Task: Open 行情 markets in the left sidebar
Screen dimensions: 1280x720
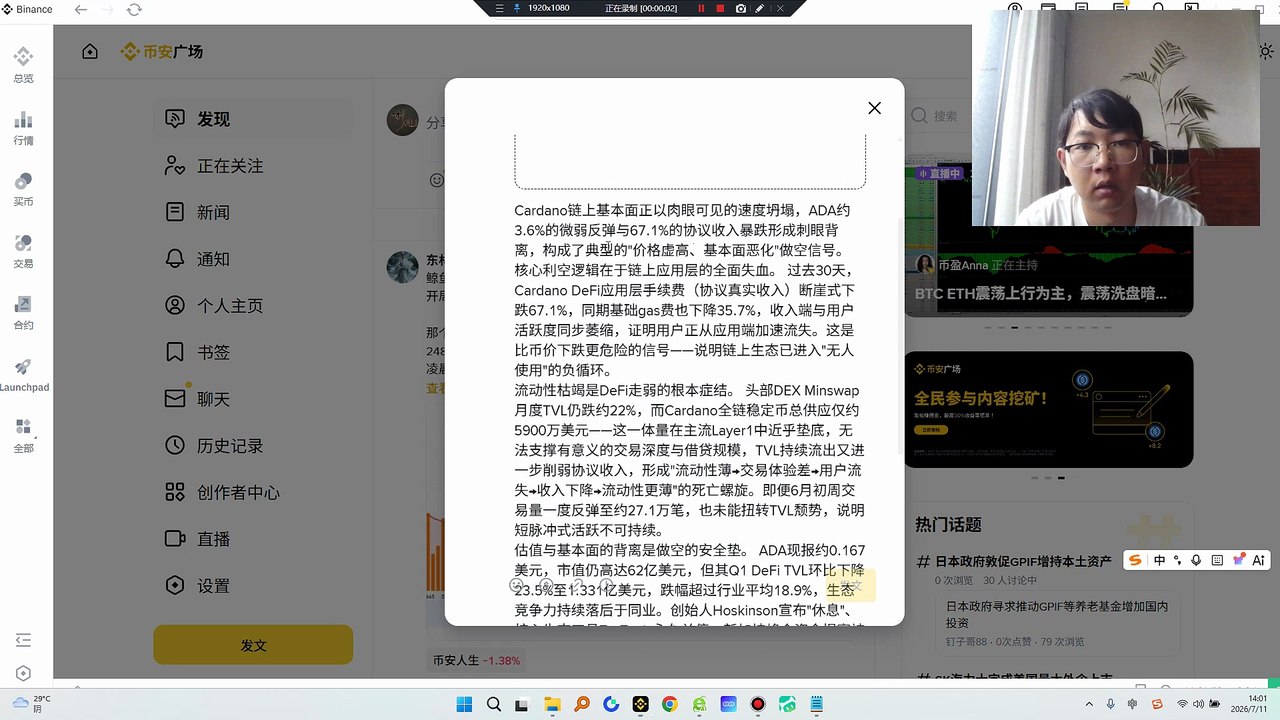Action: (23, 128)
